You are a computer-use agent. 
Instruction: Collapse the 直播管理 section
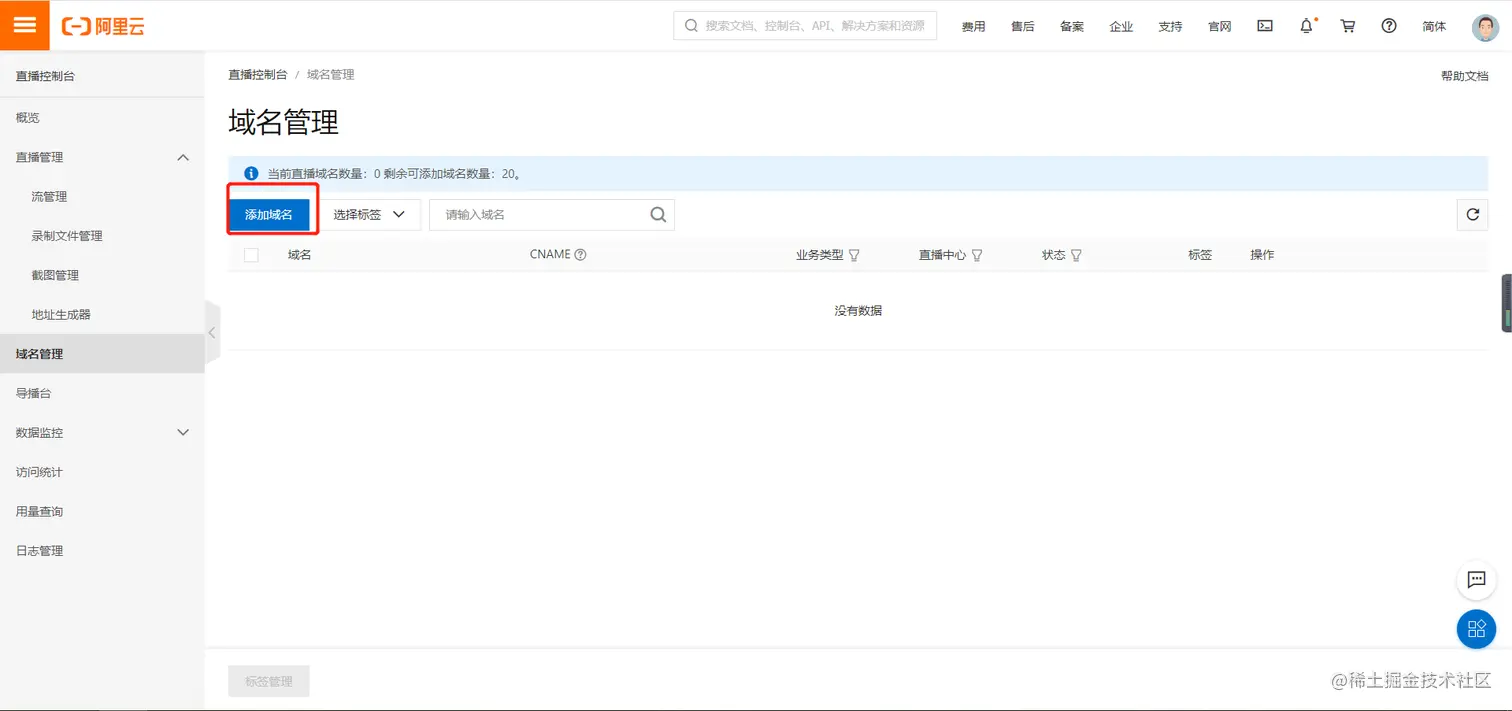(x=183, y=157)
